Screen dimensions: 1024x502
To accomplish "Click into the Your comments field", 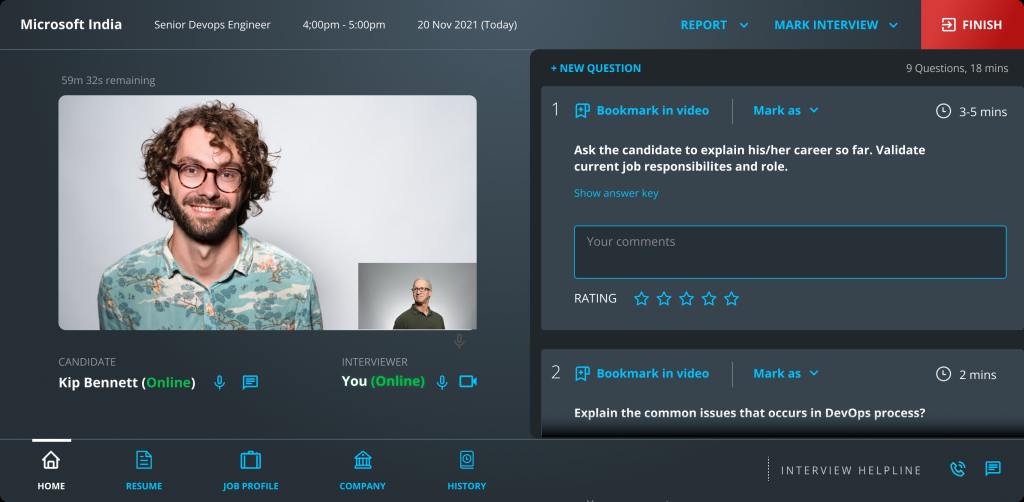I will point(789,252).
